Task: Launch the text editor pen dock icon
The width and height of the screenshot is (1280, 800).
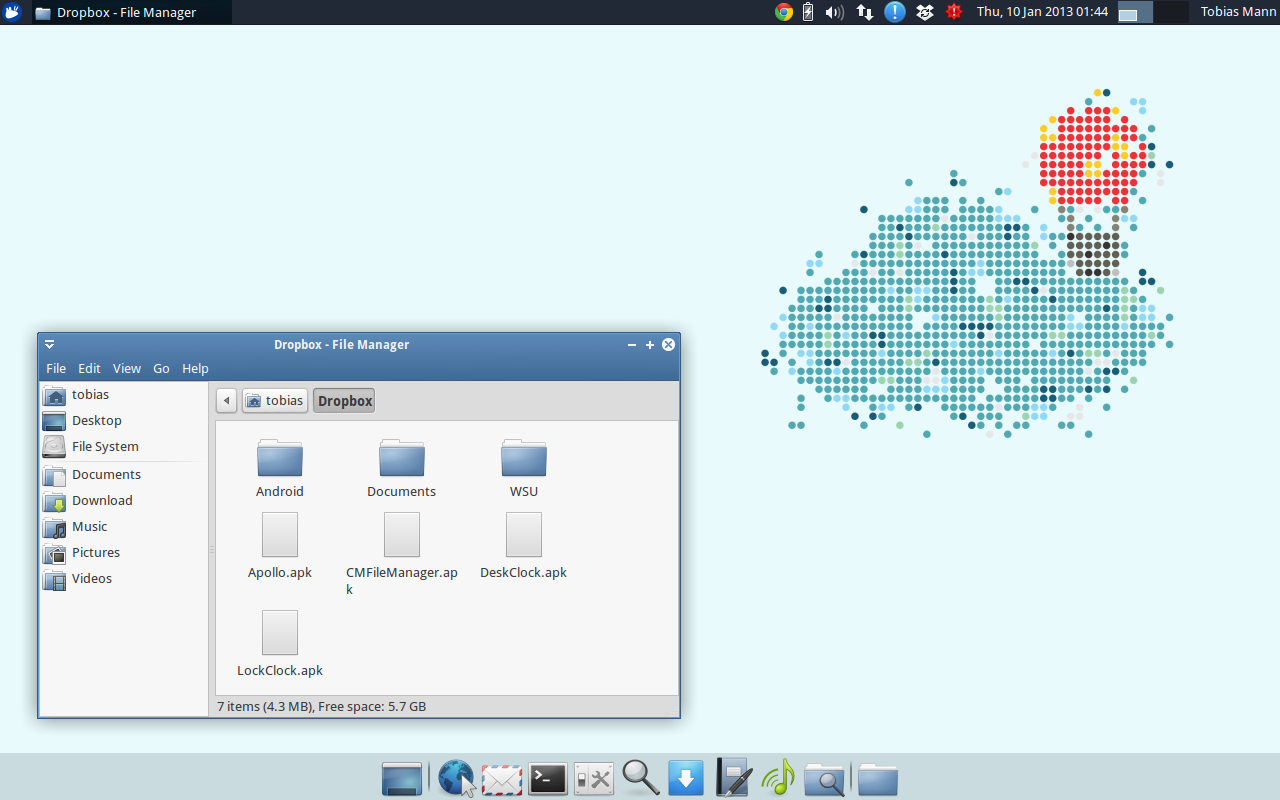Action: coord(733,777)
